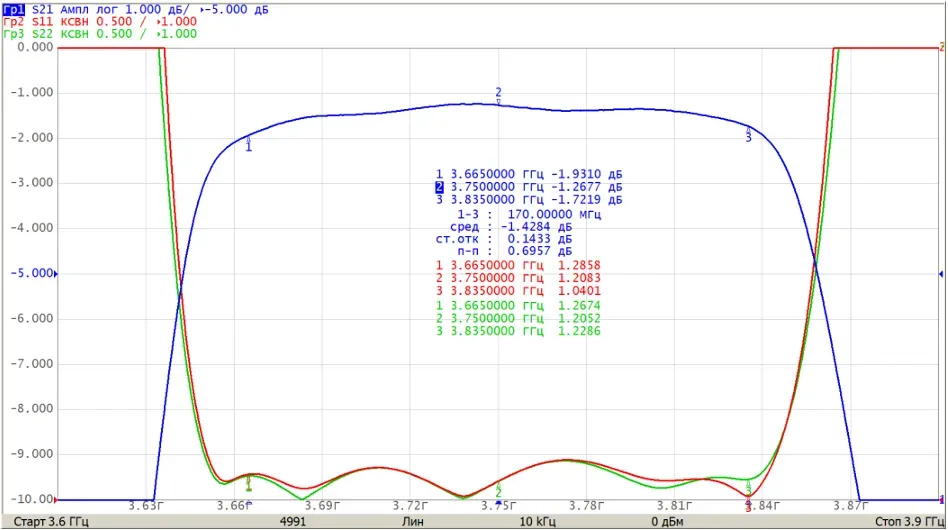This screenshot has height=530, width=948.
Task: Click the сред : -1.4284 дБ statistic
Action: click(x=511, y=227)
